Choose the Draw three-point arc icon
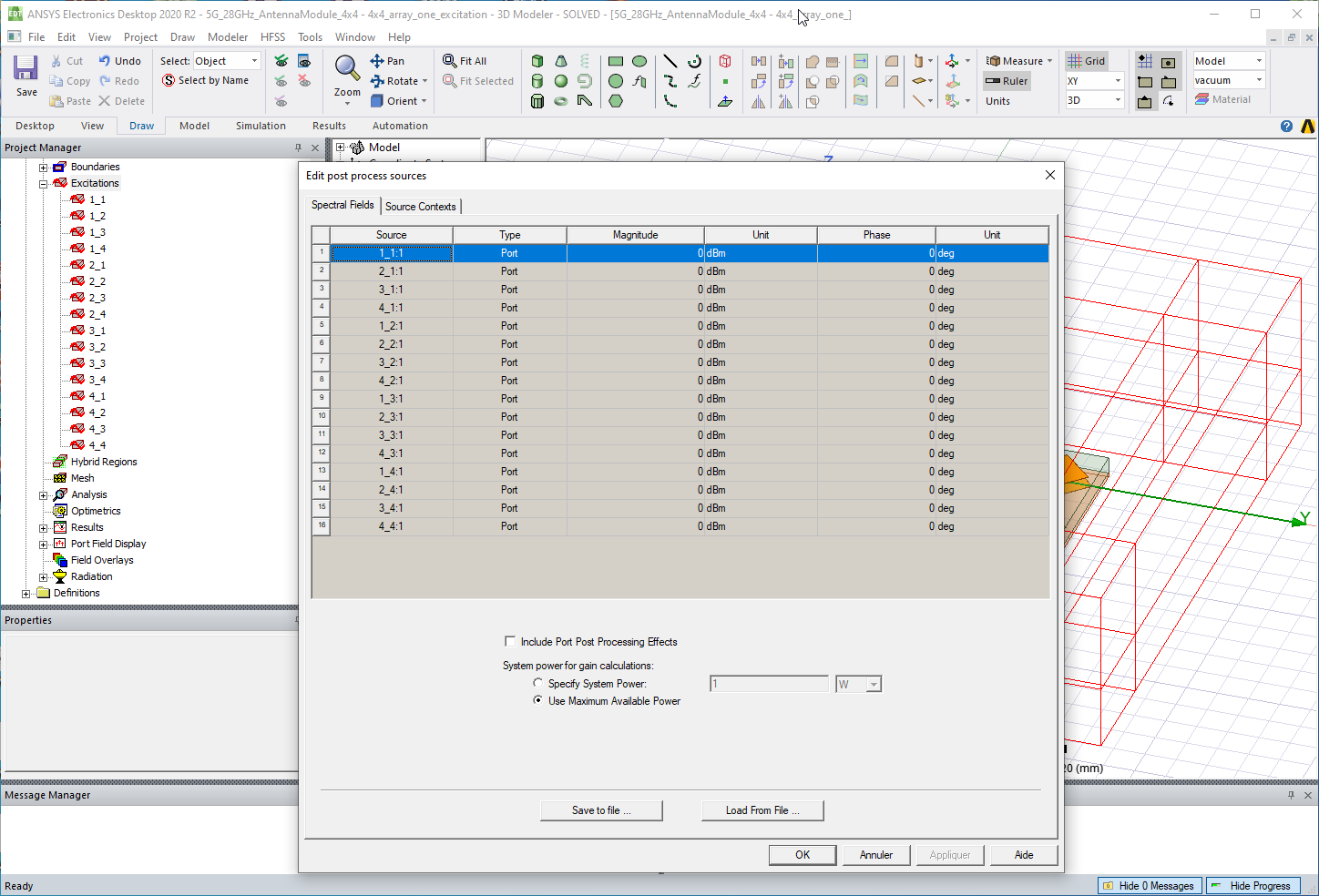Screen dimensions: 1319x896 (694, 61)
